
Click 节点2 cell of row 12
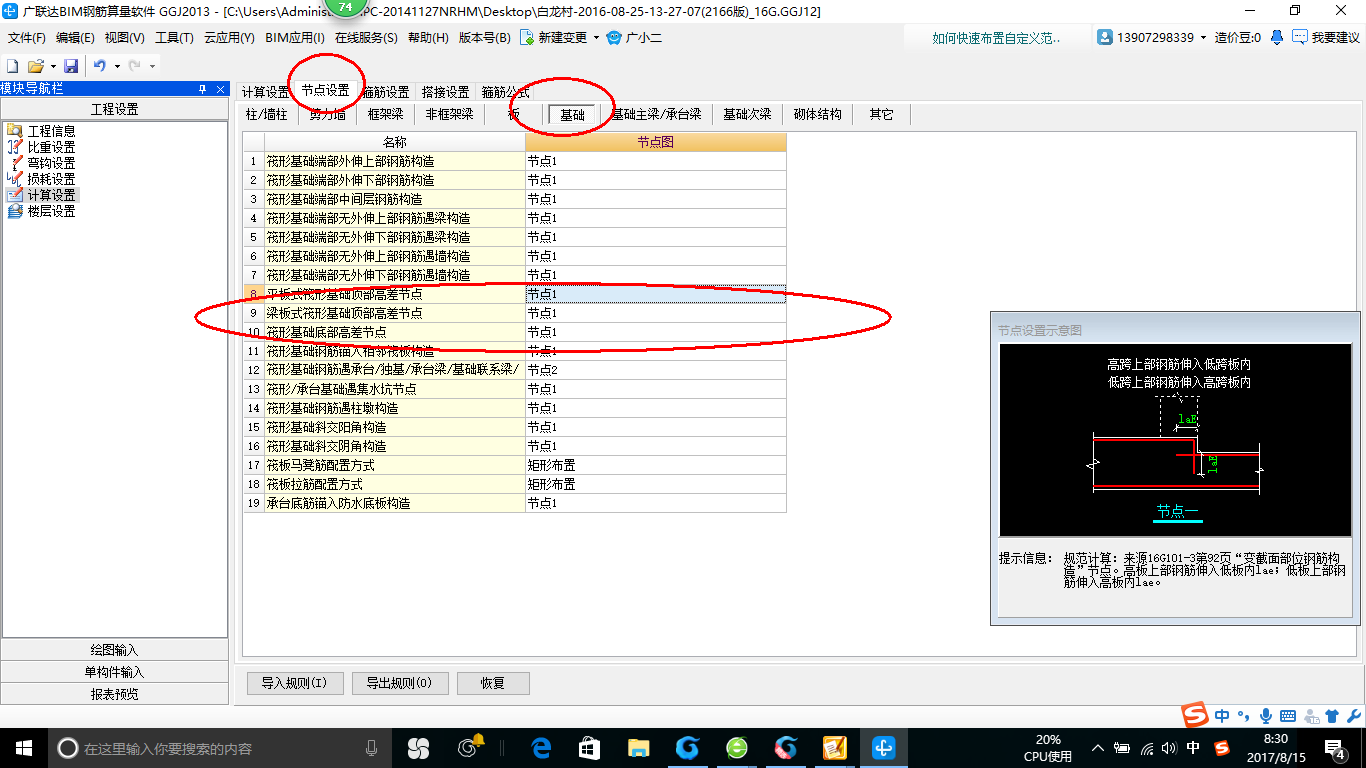point(655,370)
